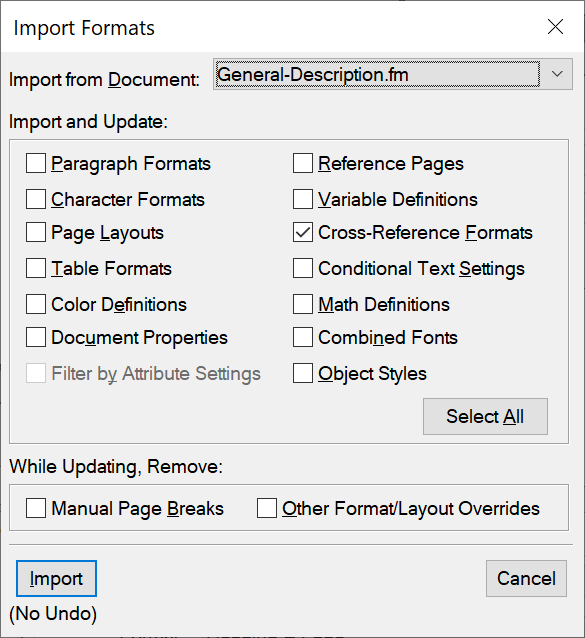Check Other Format/Layout Overrides
Image resolution: width=585 pixels, height=638 pixels.
pos(267,508)
